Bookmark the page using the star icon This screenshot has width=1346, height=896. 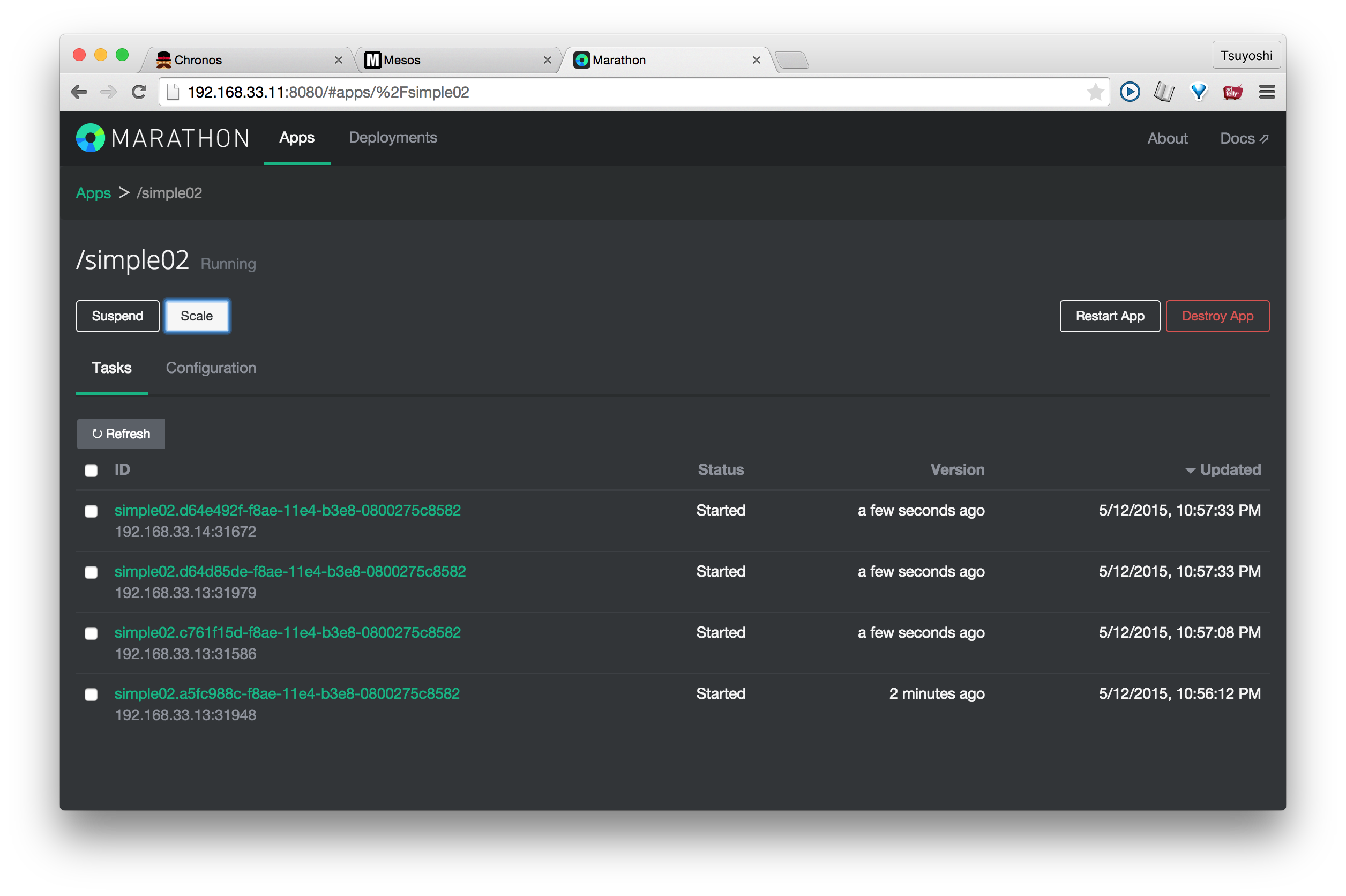tap(1095, 92)
